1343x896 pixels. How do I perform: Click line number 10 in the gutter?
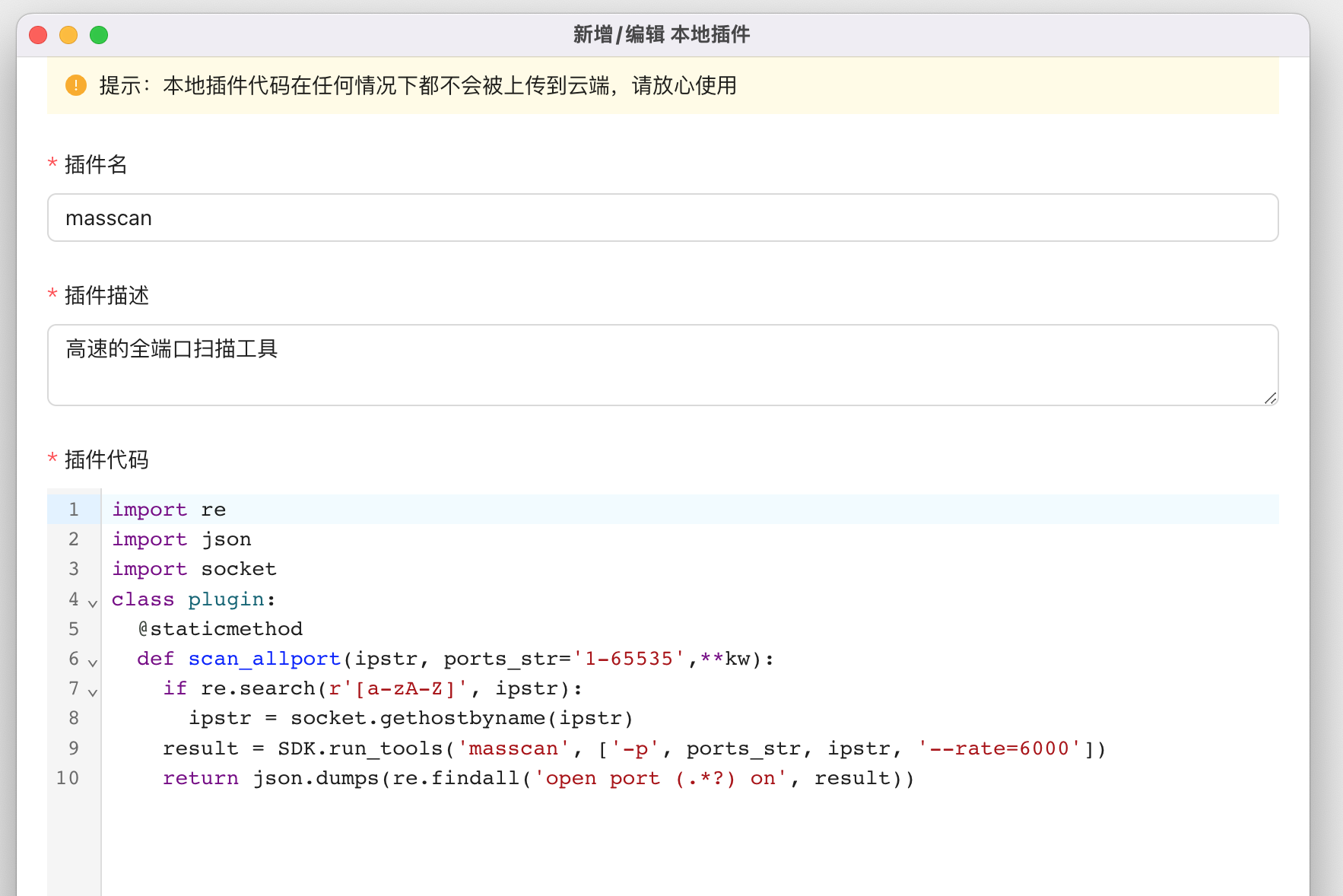68,778
